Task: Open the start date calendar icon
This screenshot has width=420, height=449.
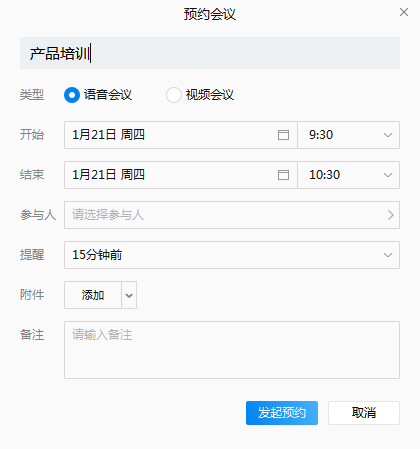Action: 283,135
